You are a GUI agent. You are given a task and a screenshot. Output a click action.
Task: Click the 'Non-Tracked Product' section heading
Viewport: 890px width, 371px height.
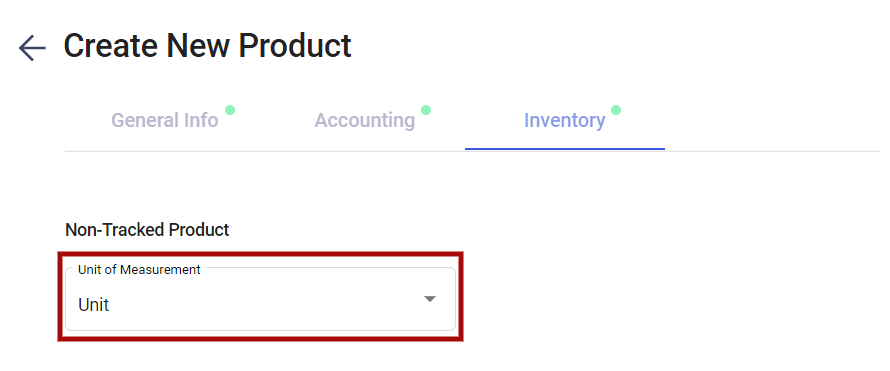click(x=148, y=230)
